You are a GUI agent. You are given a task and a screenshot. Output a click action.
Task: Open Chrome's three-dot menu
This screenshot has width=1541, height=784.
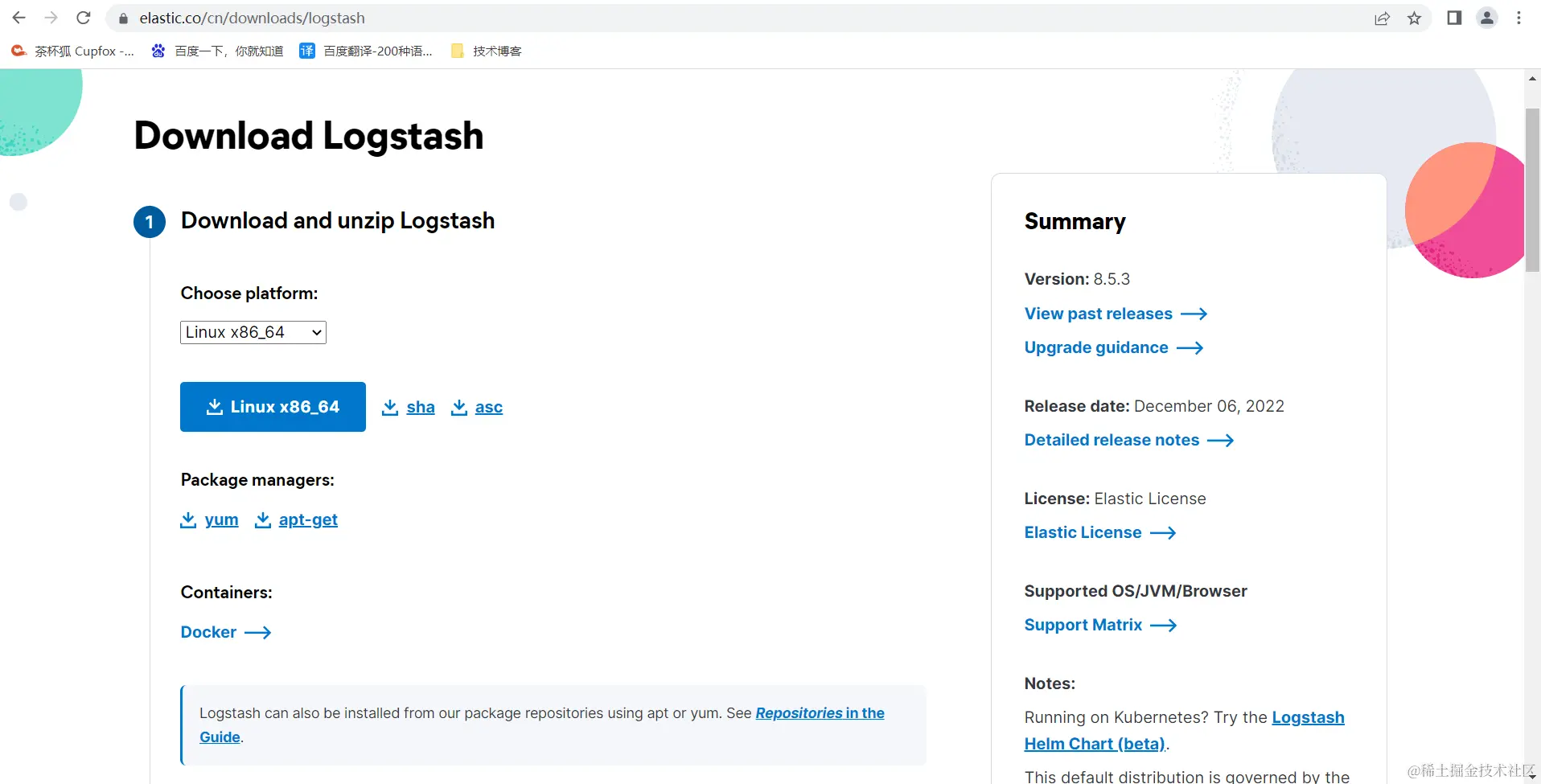(1519, 18)
